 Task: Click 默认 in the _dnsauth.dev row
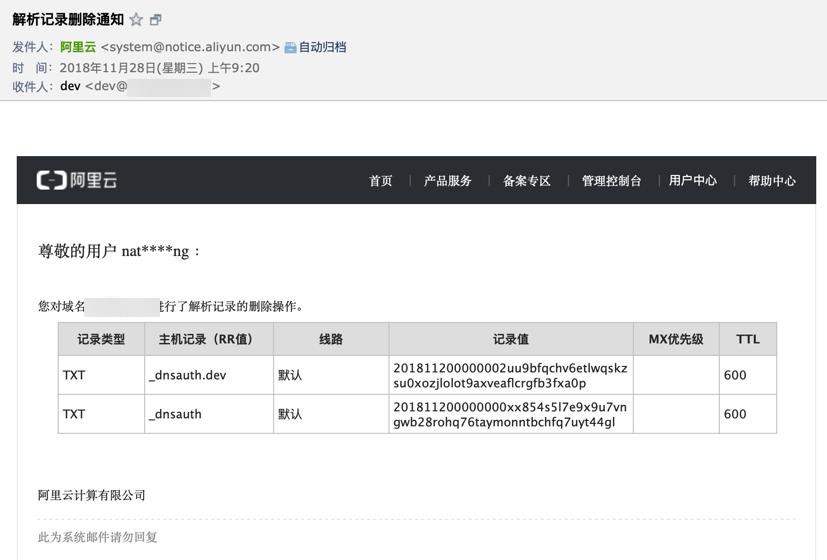[290, 375]
